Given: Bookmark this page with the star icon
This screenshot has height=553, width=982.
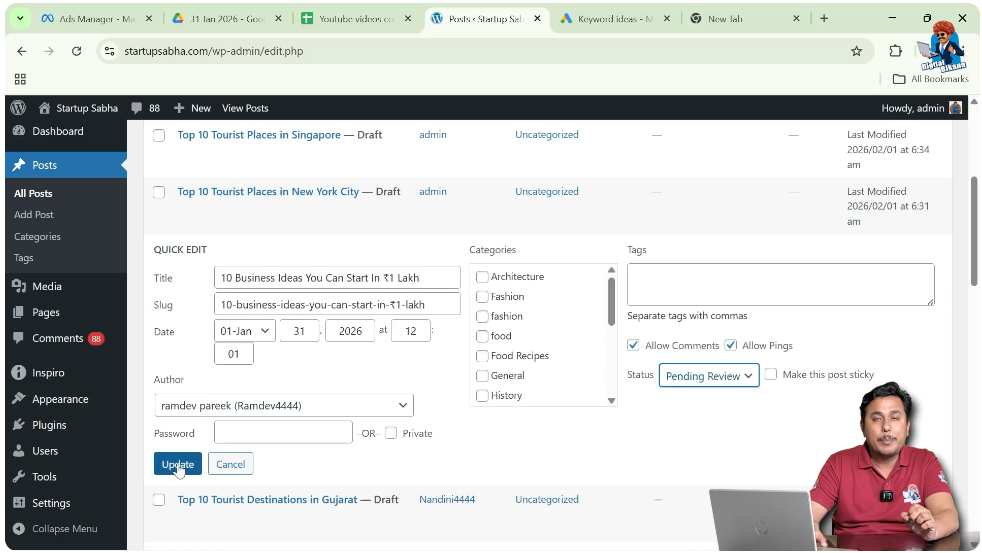Looking at the screenshot, I should click(856, 51).
